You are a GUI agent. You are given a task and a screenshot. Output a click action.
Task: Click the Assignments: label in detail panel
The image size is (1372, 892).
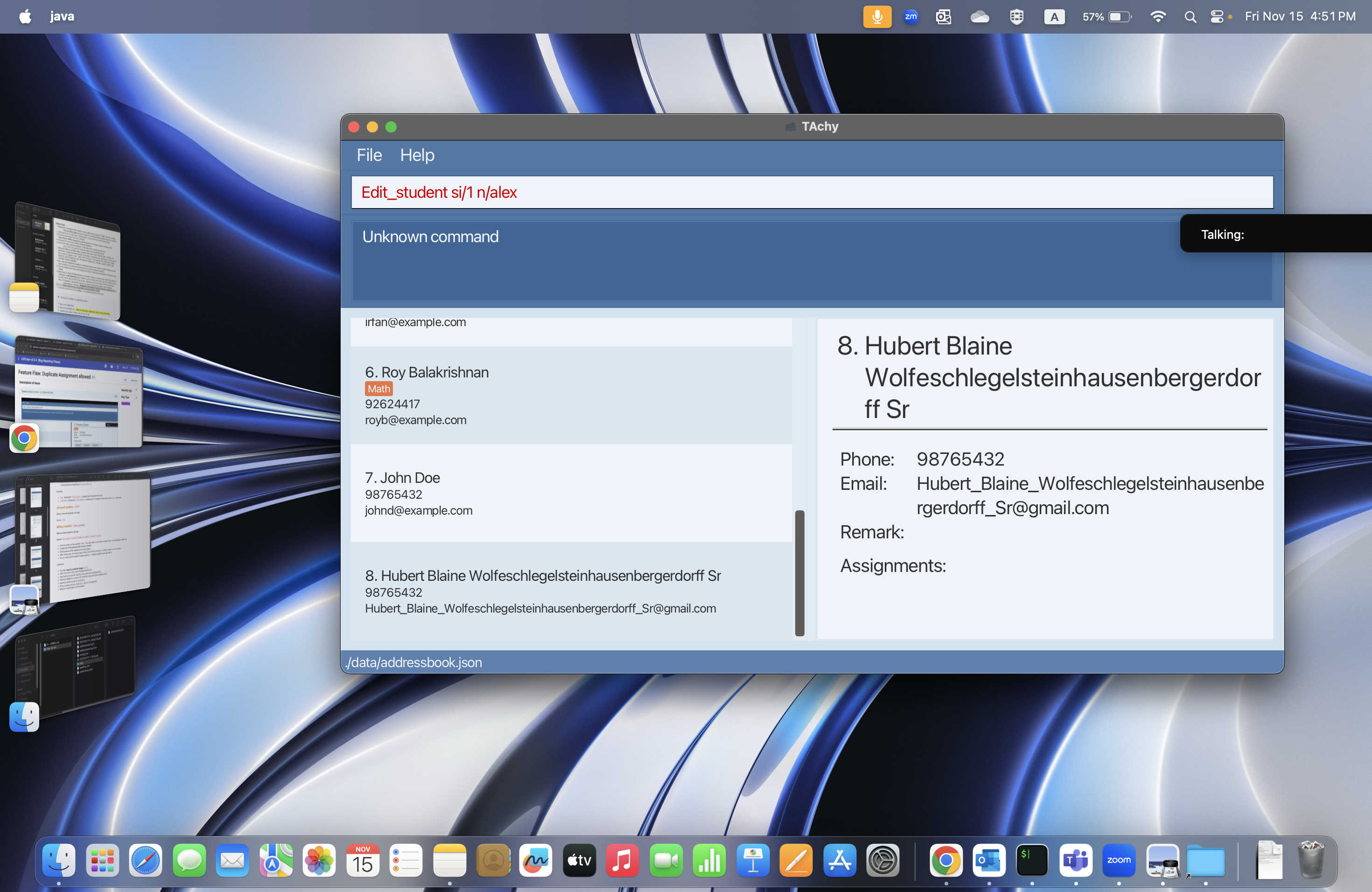pos(892,565)
